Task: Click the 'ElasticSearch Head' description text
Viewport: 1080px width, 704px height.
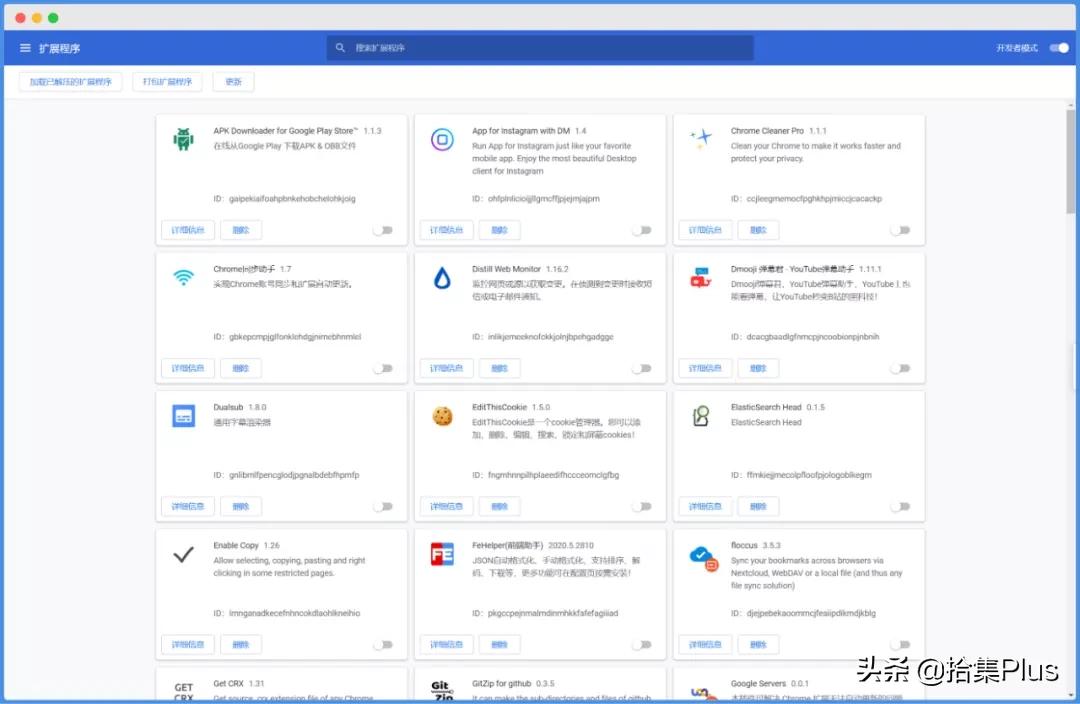Action: tap(766, 422)
